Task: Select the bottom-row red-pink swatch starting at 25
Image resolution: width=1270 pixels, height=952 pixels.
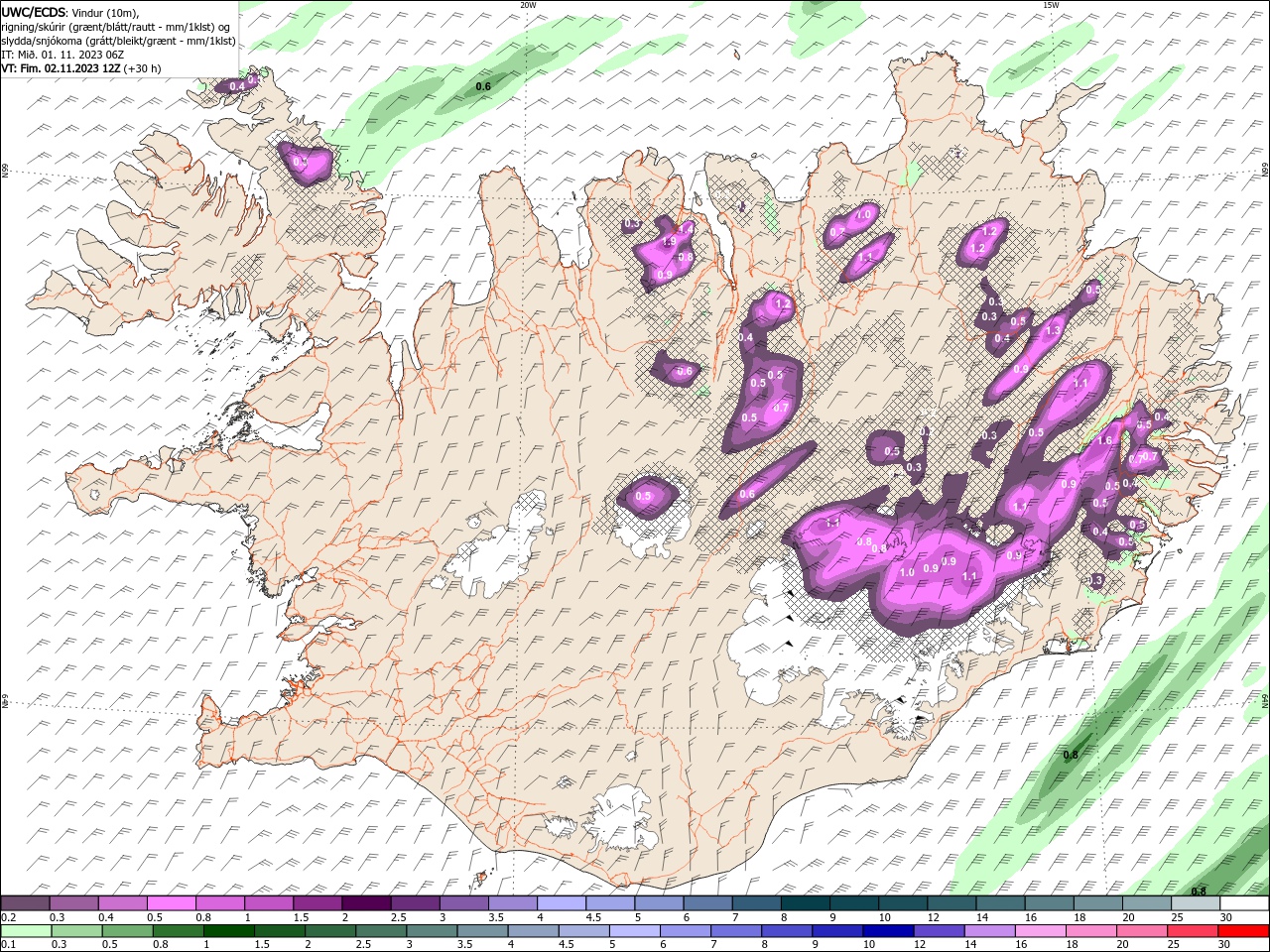Action: coord(1195,931)
